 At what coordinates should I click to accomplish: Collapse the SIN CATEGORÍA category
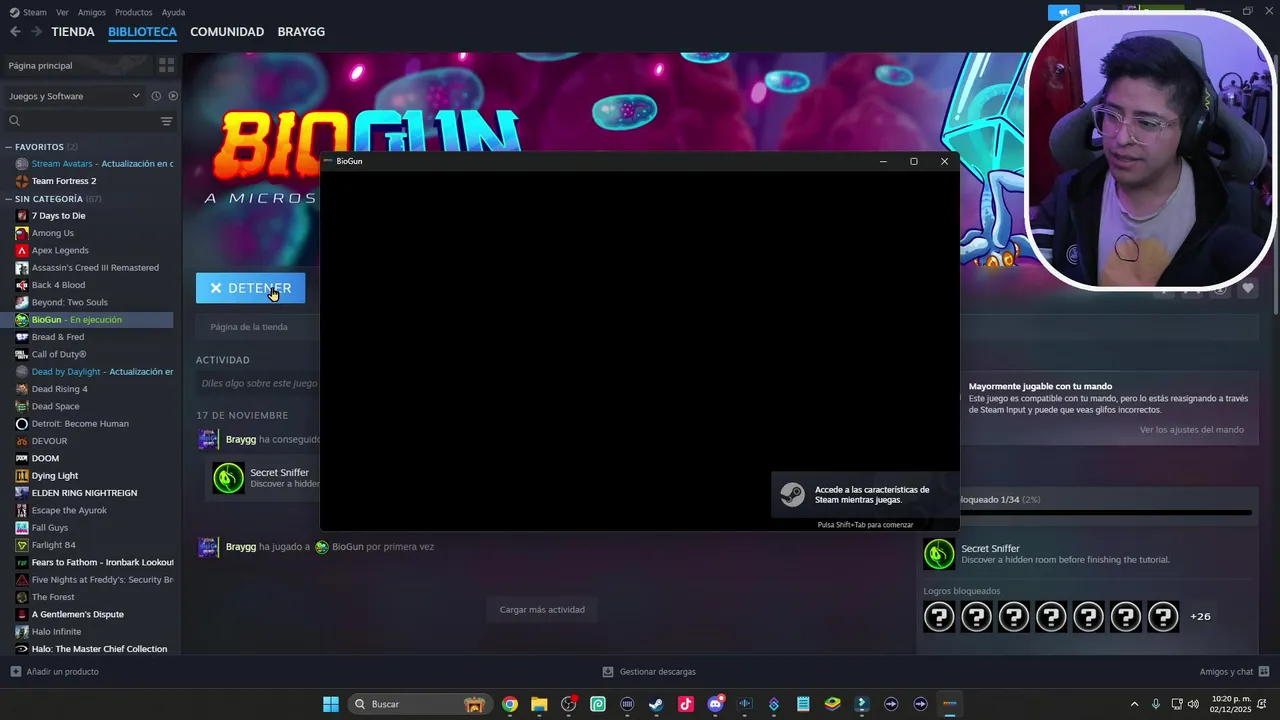point(9,199)
